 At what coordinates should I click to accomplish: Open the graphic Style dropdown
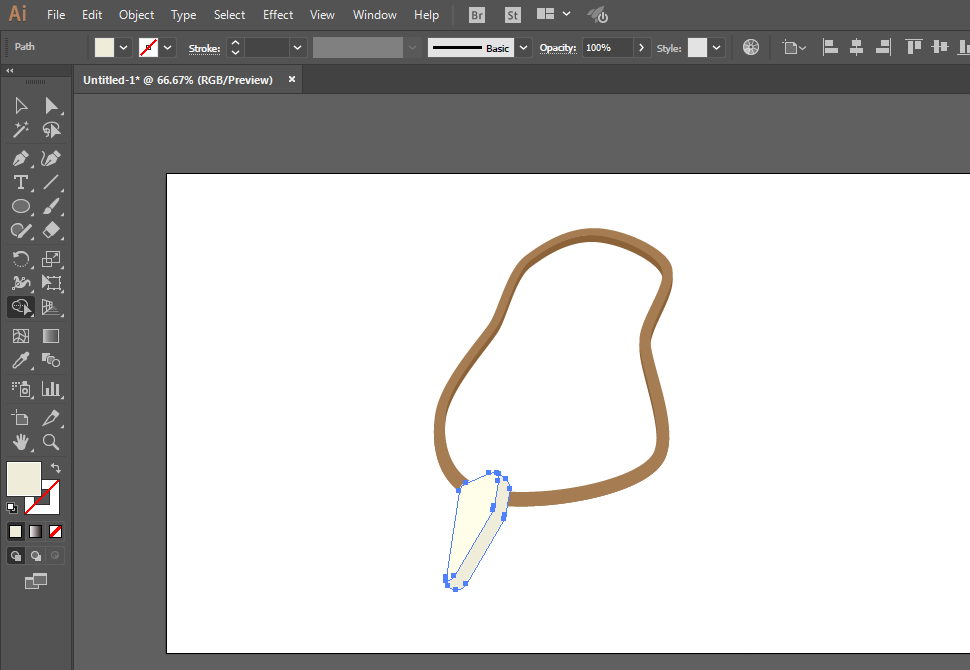(x=716, y=48)
